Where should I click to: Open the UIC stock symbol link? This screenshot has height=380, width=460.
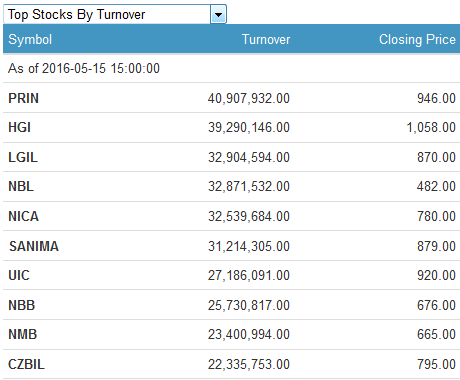pyautogui.click(x=19, y=275)
